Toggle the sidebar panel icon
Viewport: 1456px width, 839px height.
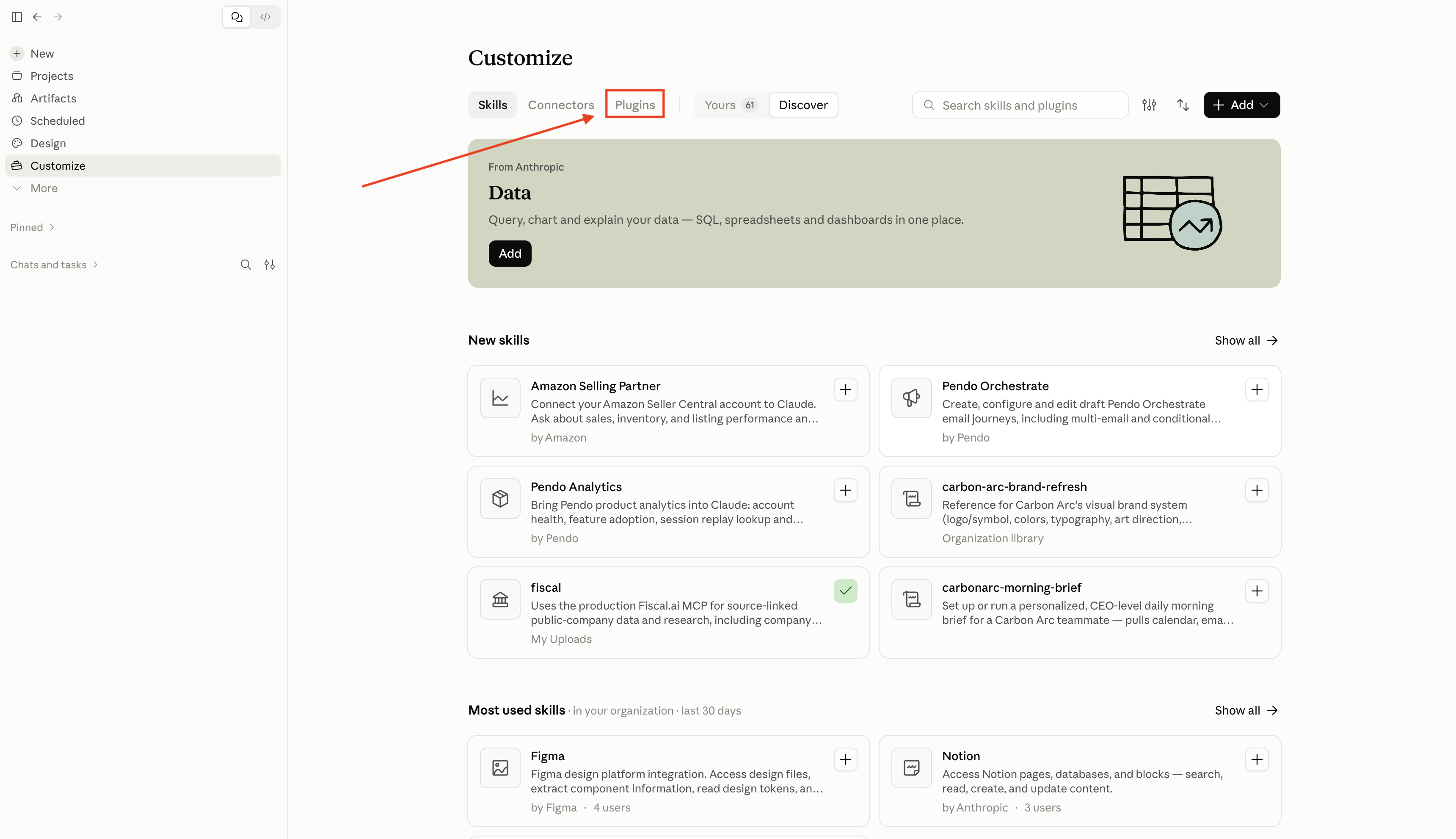17,17
